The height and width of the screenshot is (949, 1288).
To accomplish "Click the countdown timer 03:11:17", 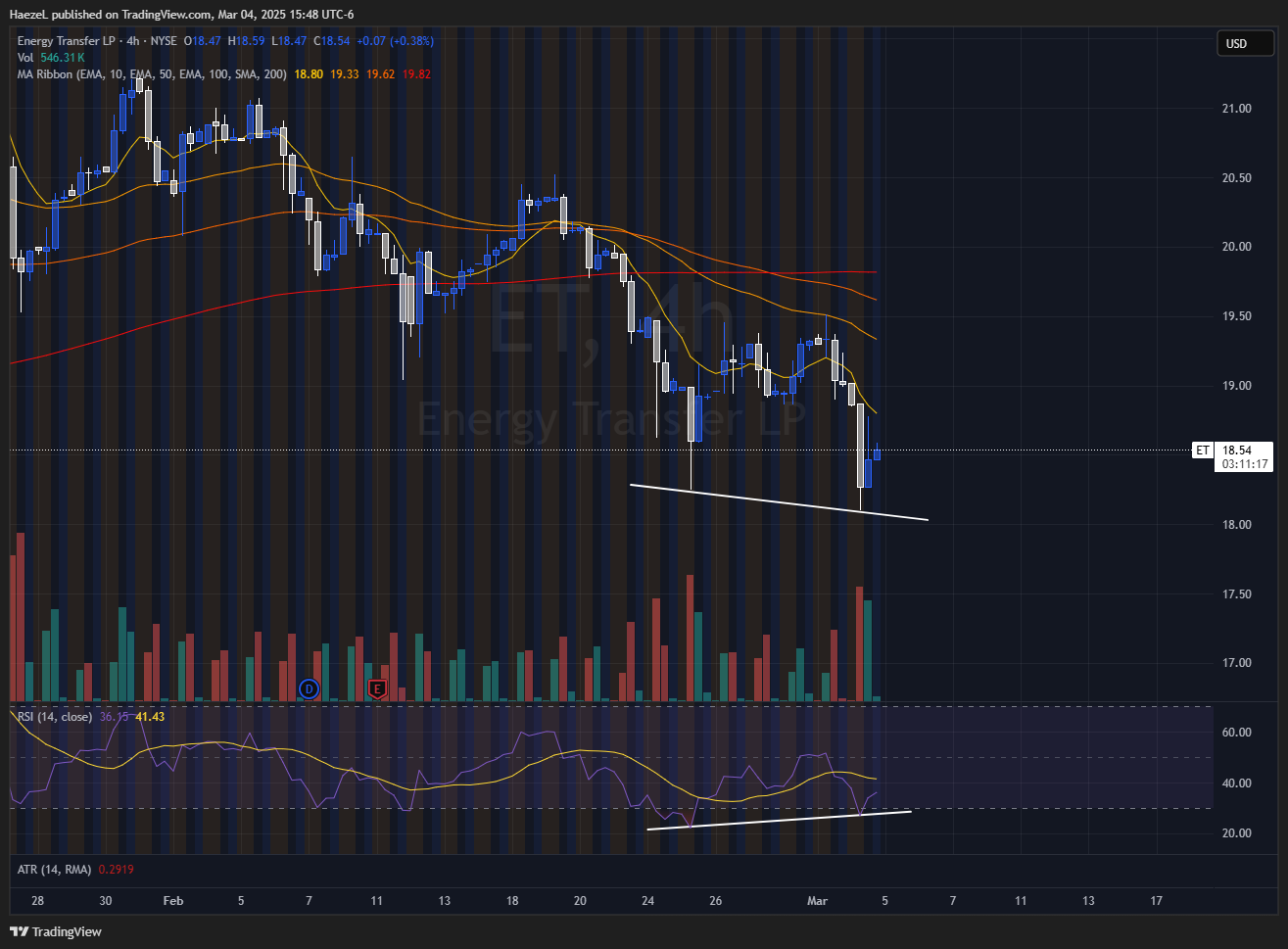I will (x=1245, y=465).
